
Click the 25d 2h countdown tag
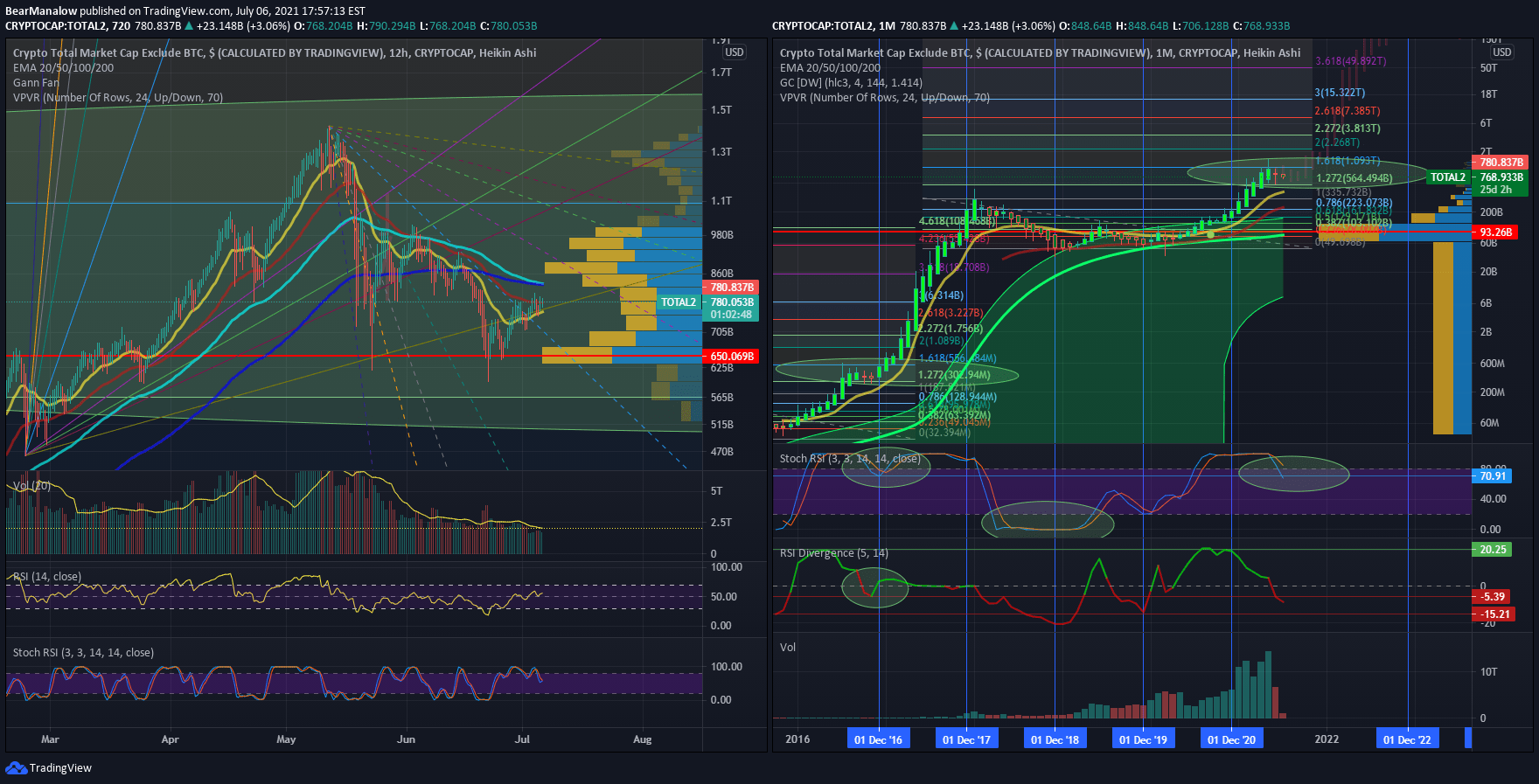coord(1501,190)
